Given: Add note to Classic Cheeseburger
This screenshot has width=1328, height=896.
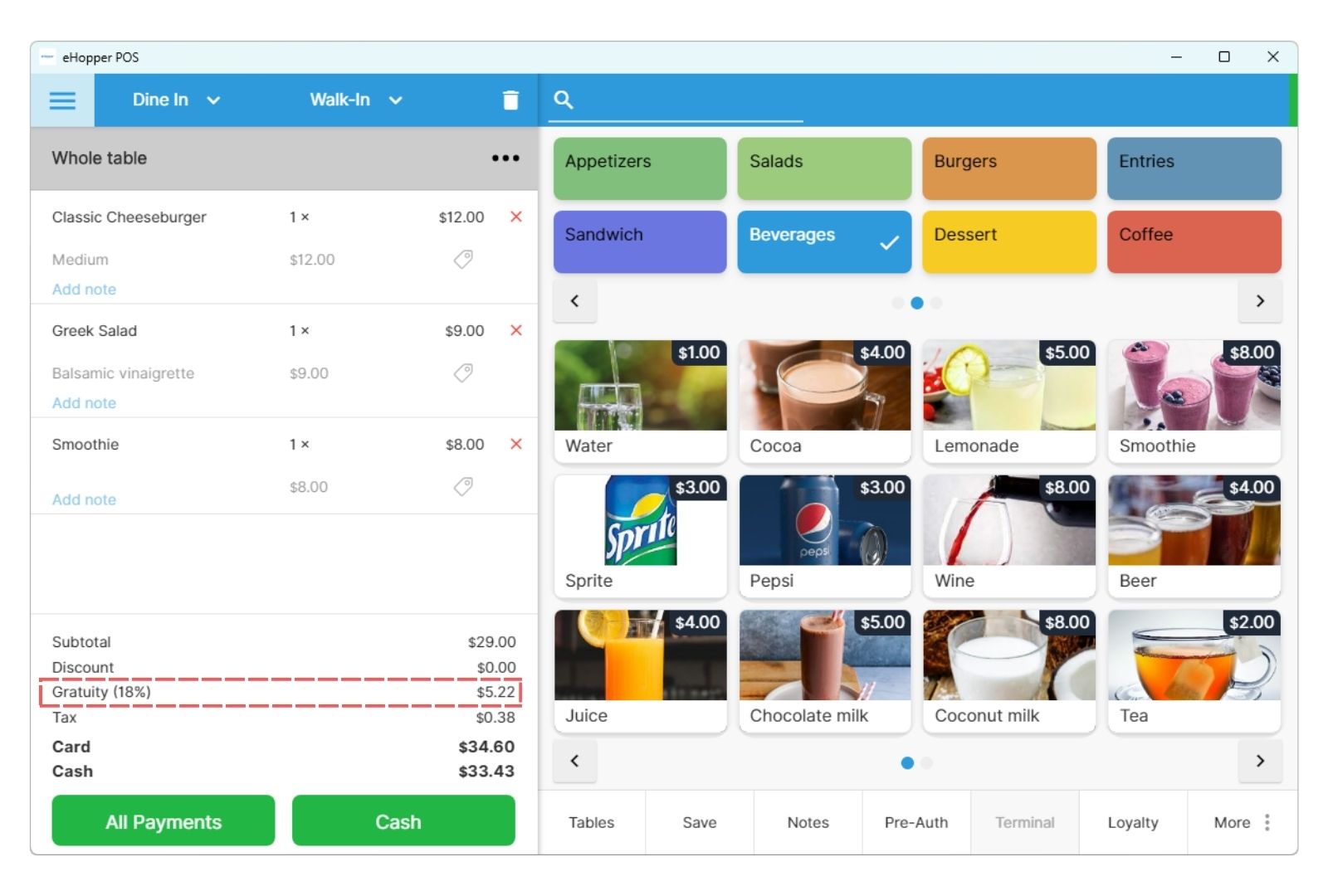Looking at the screenshot, I should (84, 290).
